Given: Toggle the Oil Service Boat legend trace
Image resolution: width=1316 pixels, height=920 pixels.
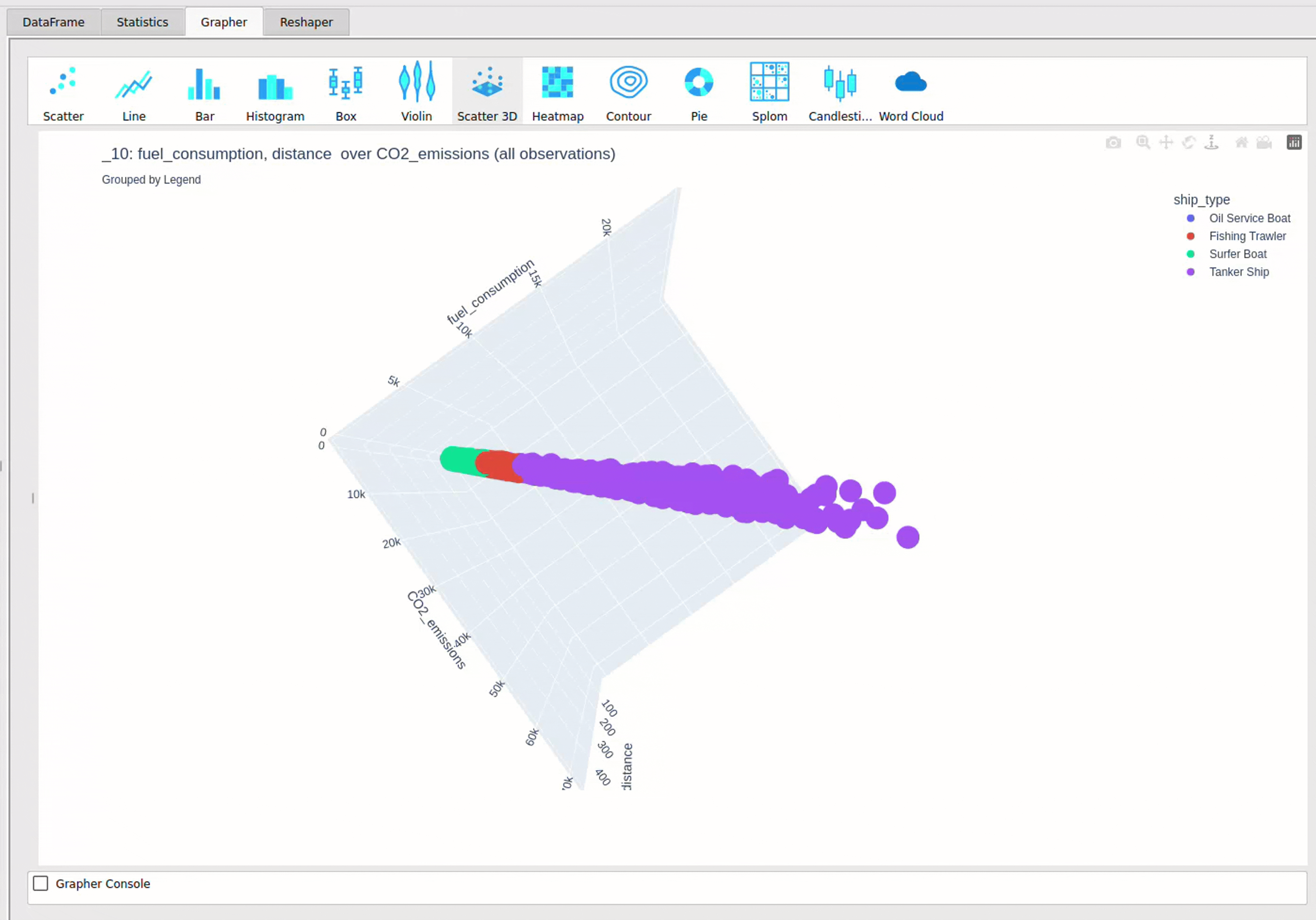Looking at the screenshot, I should coord(1250,218).
